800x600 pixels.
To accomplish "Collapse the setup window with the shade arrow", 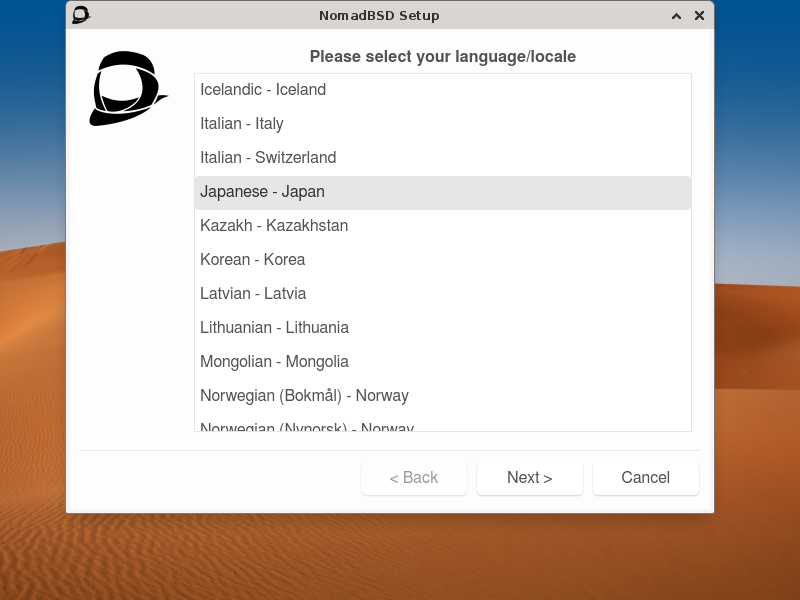I will pos(676,15).
